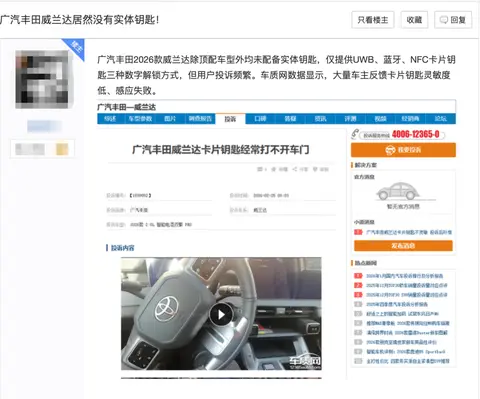
Task: Open first hot news link 国内汽车投诉排行
Action: [x=405, y=276]
